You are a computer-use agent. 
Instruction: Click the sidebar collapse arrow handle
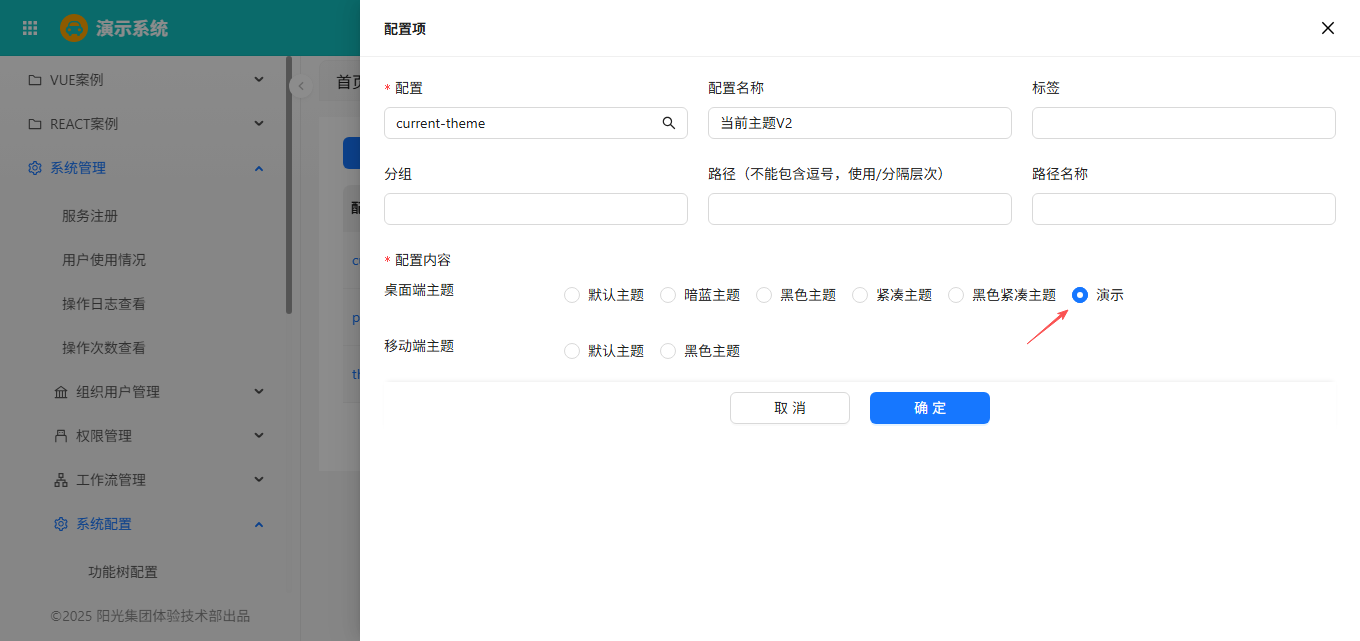click(300, 87)
